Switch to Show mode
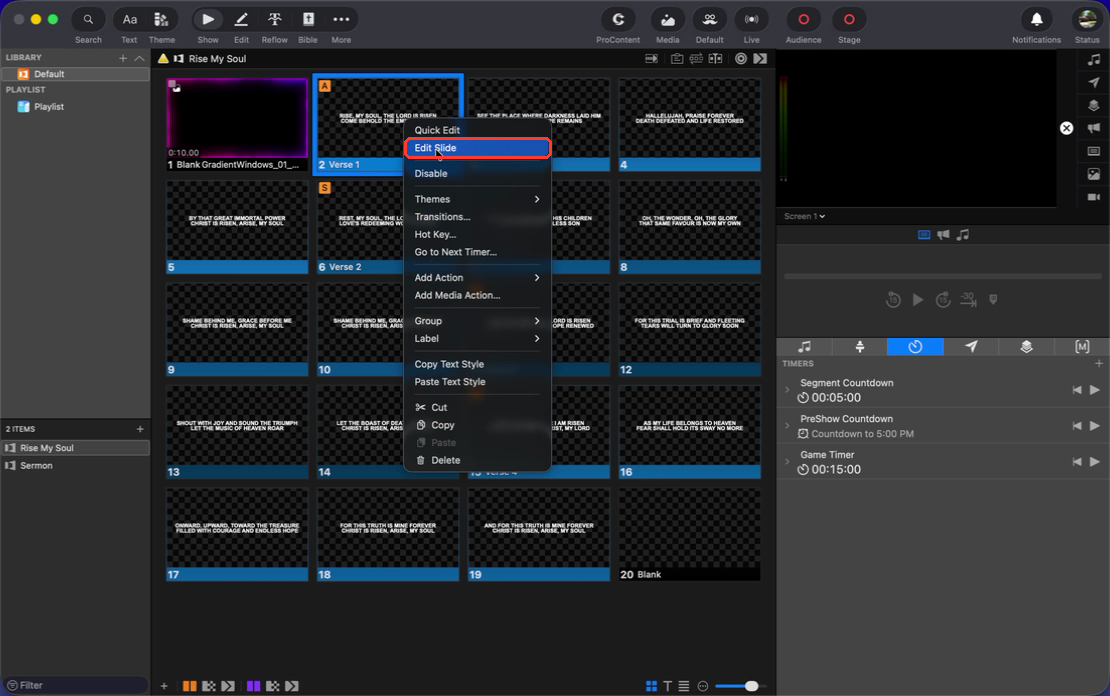Screen dimensions: 1110x696 click(207, 20)
